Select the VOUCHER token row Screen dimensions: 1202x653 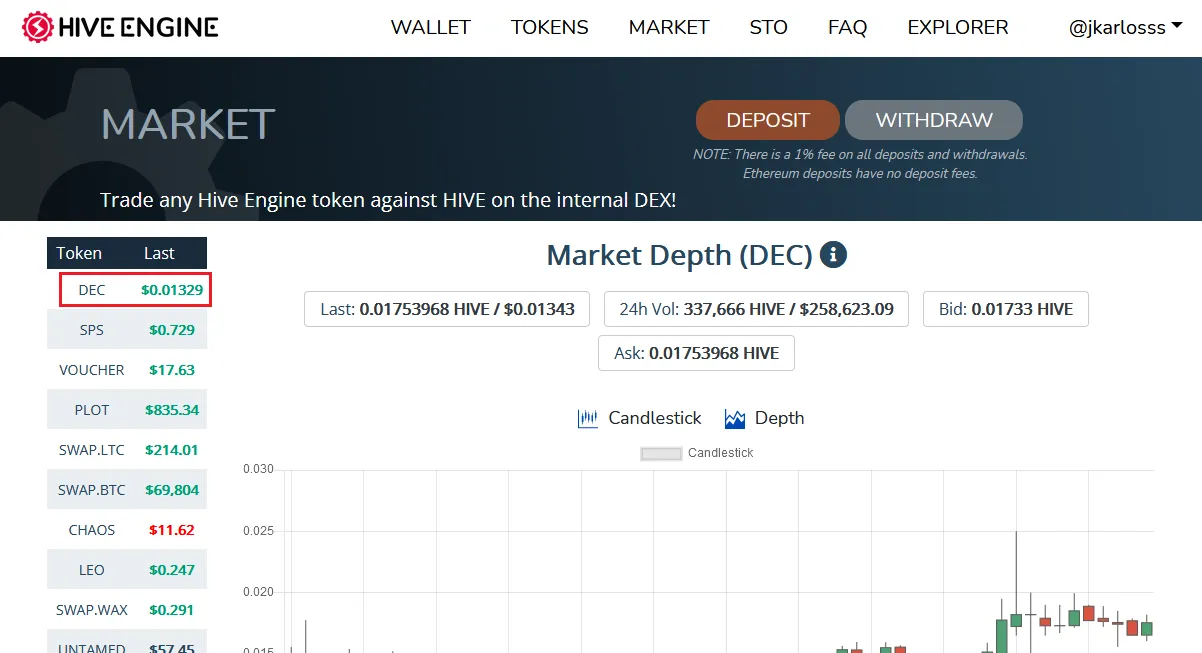tap(127, 369)
